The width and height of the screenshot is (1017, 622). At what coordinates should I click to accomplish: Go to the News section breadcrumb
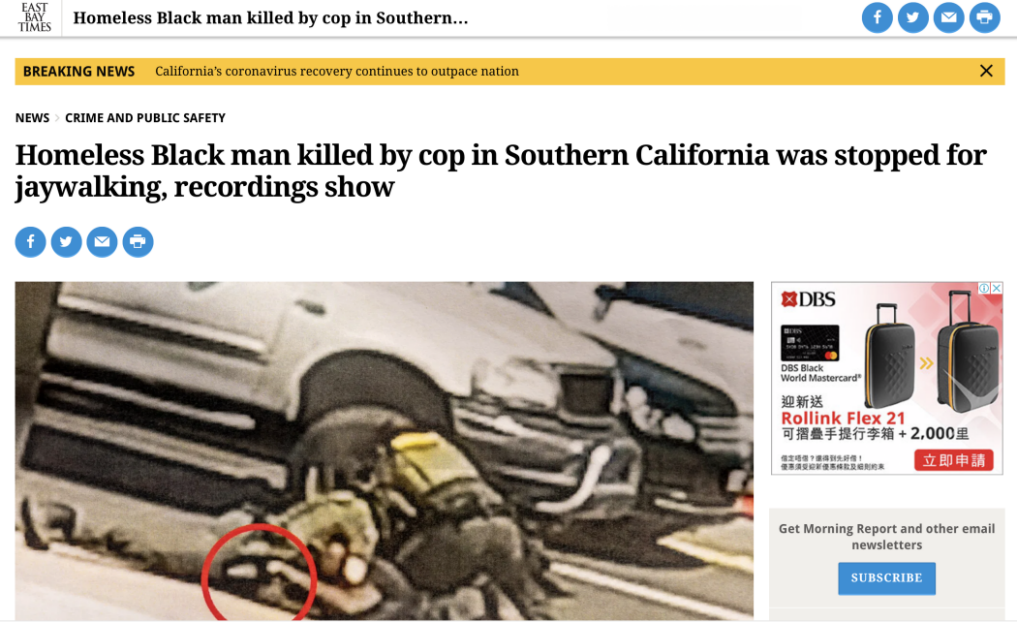click(x=32, y=118)
